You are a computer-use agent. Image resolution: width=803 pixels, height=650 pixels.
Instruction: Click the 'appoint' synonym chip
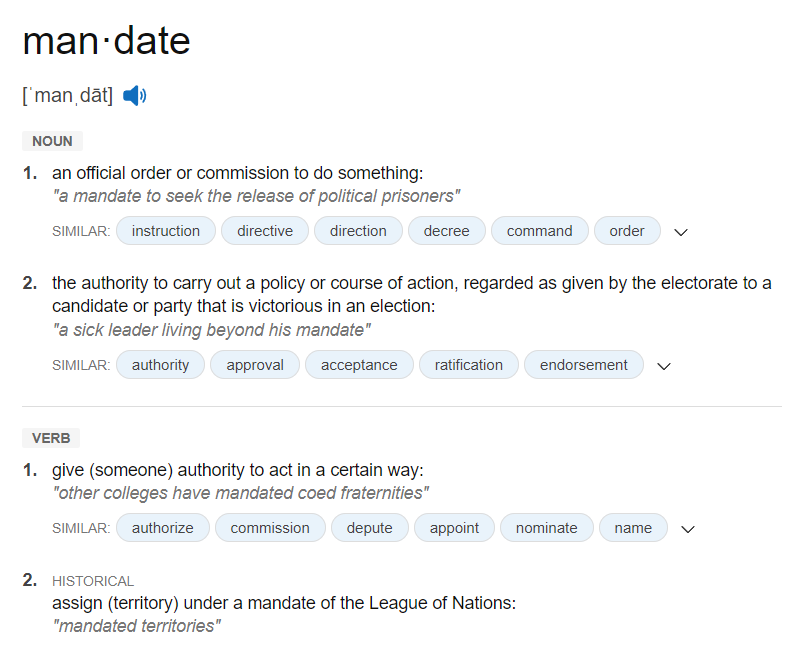[454, 528]
